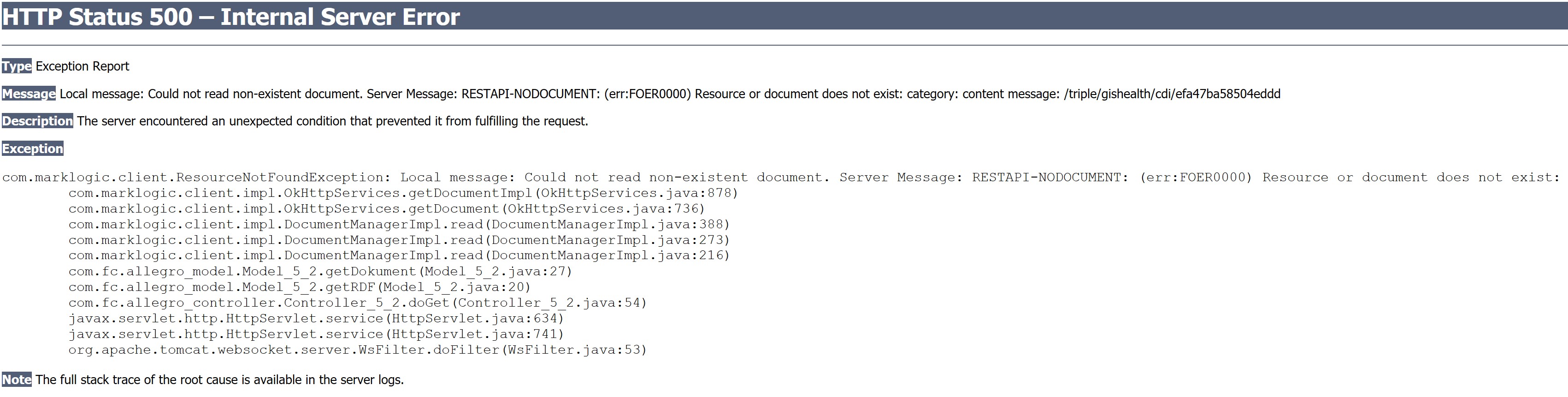Click the HTTP Status 500 heading
1568x397 pixels.
231,17
